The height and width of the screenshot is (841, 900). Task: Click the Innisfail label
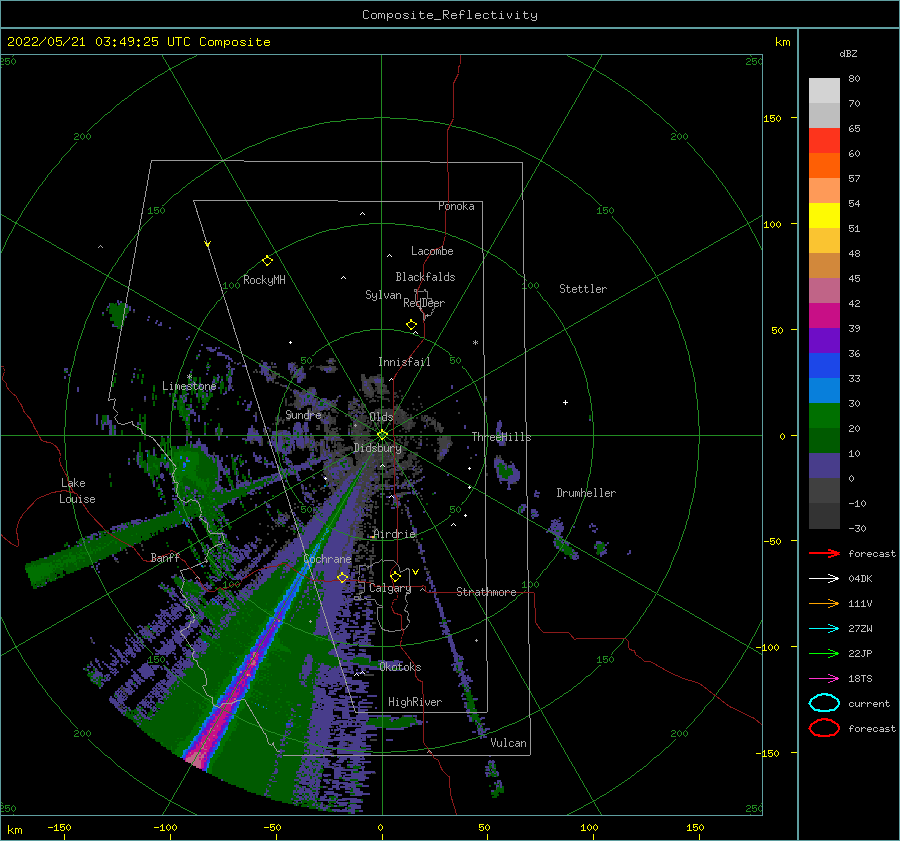[404, 362]
